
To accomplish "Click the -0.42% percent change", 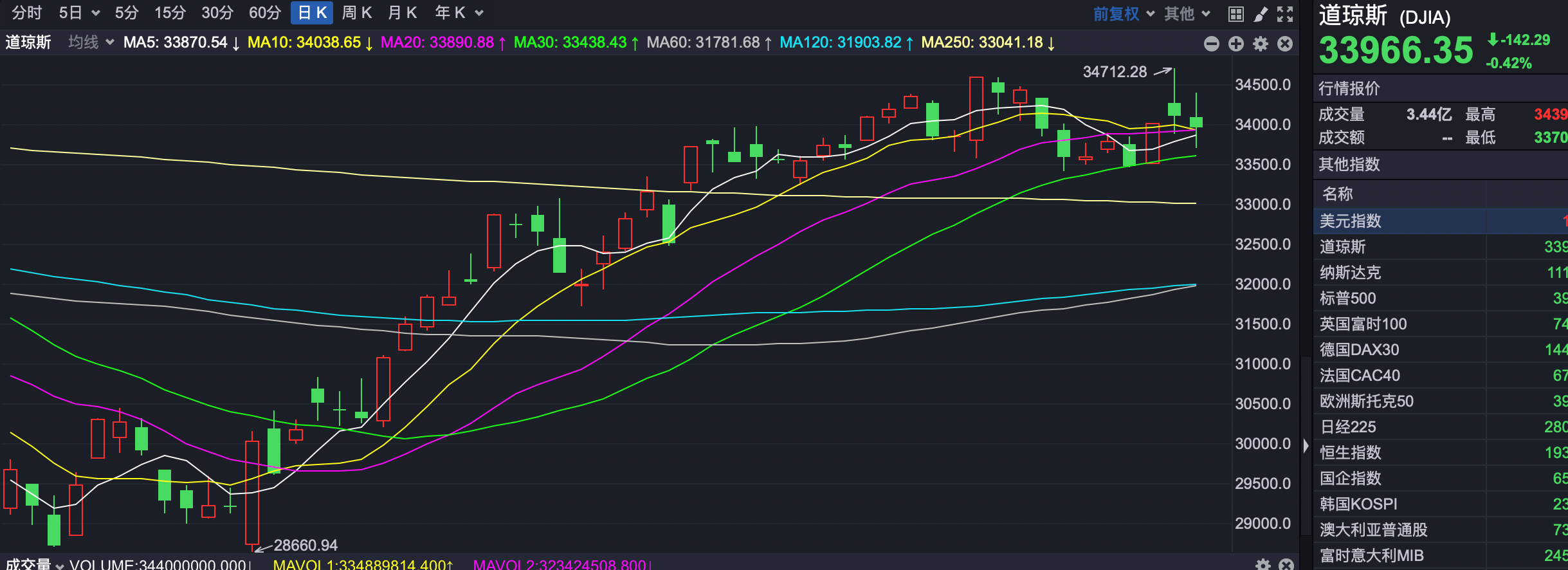I will pyautogui.click(x=1509, y=63).
